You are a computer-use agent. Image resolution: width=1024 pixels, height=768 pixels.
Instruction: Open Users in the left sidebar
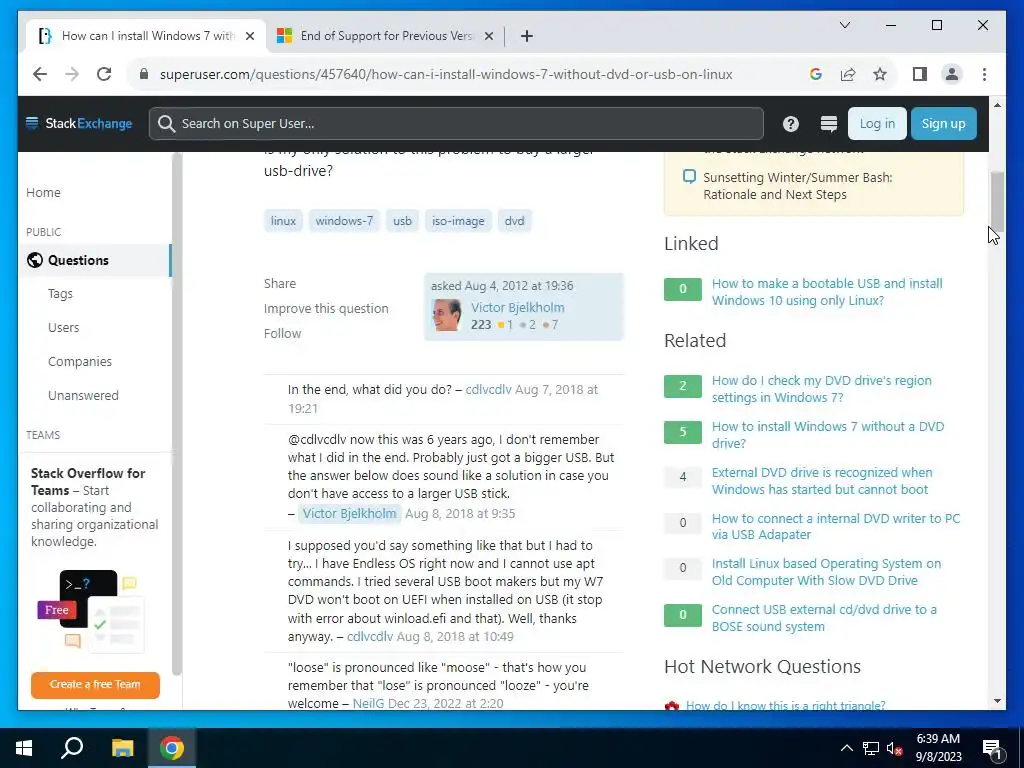63,328
